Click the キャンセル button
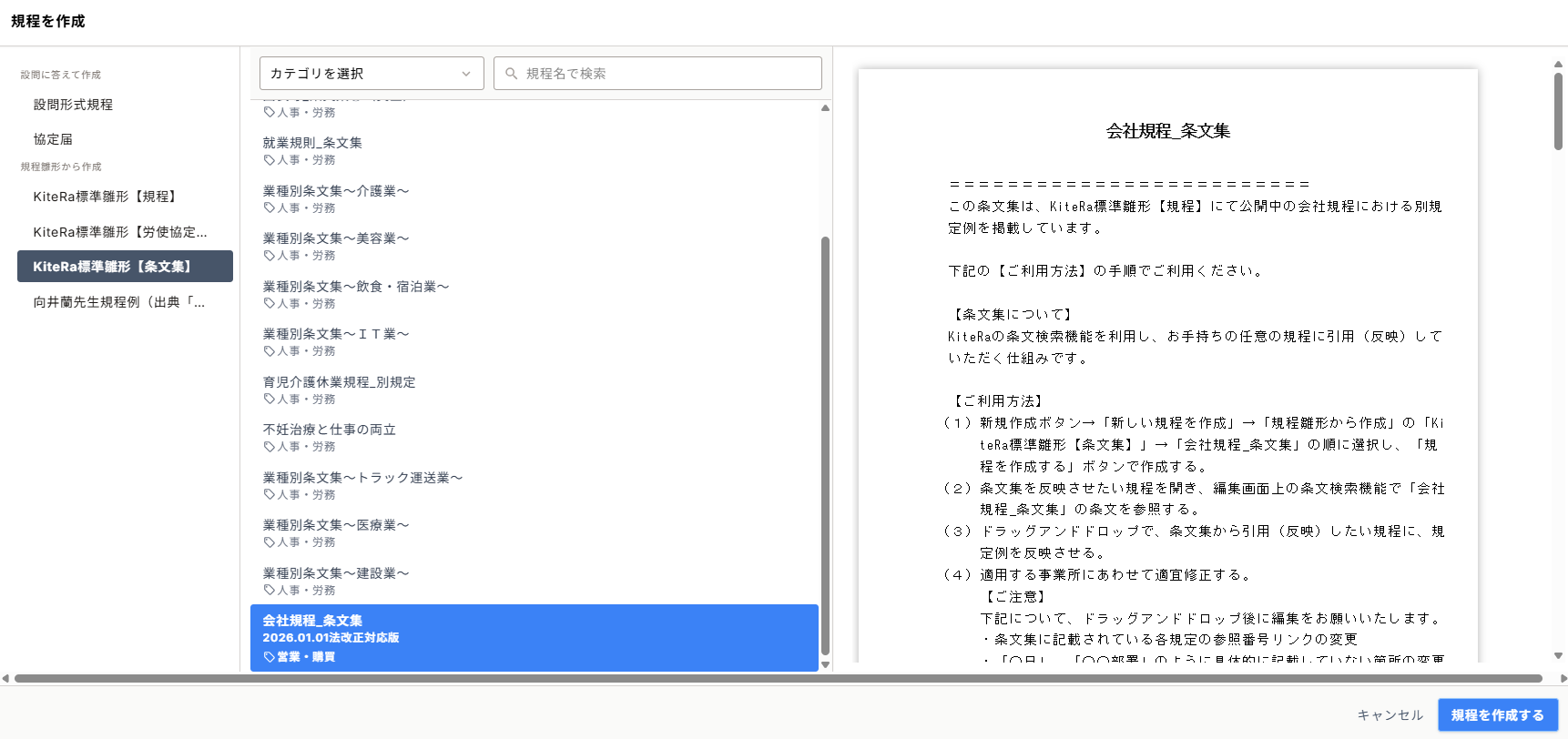This screenshot has width=1568, height=739. coord(1390,715)
